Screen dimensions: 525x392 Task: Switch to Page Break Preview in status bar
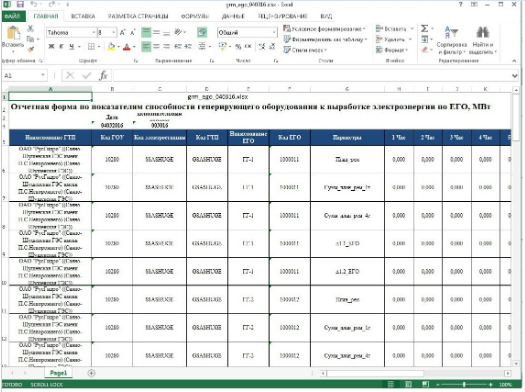pos(425,384)
